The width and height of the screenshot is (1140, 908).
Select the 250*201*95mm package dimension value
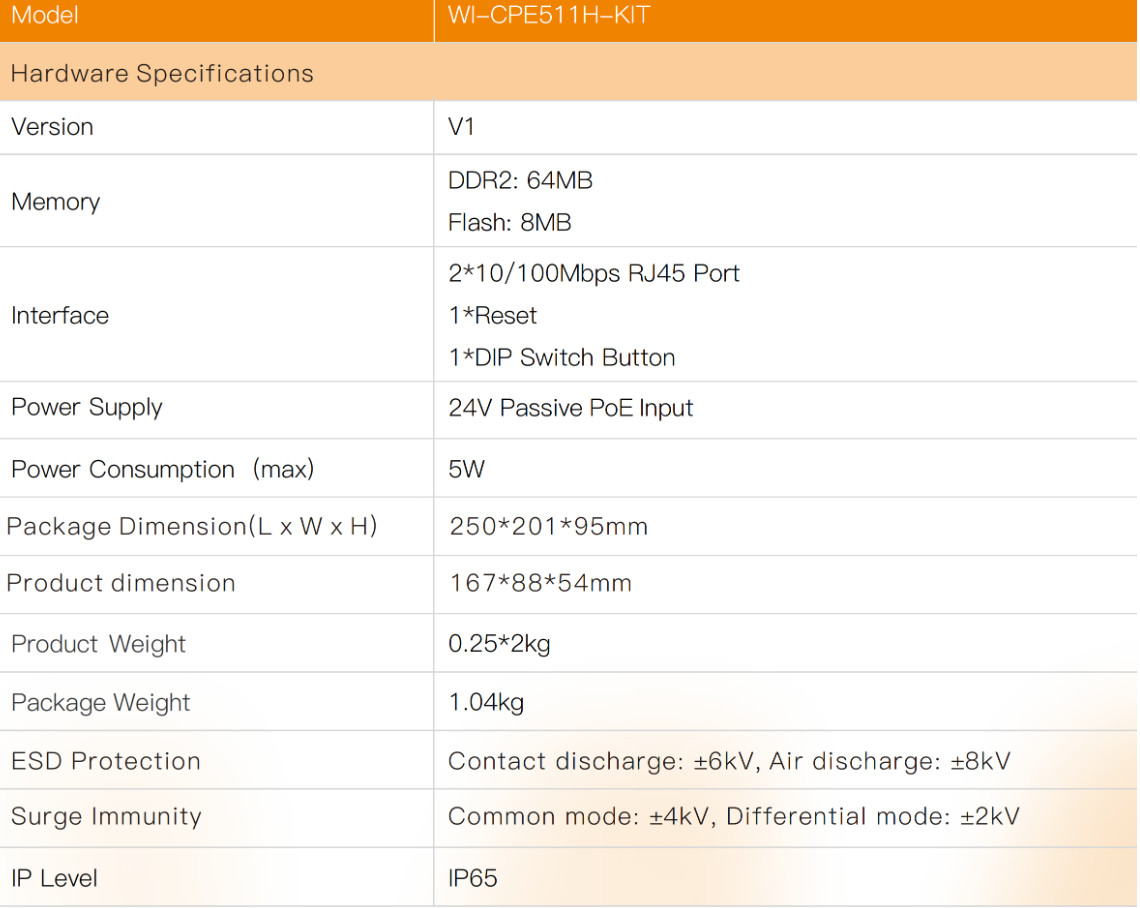click(548, 526)
